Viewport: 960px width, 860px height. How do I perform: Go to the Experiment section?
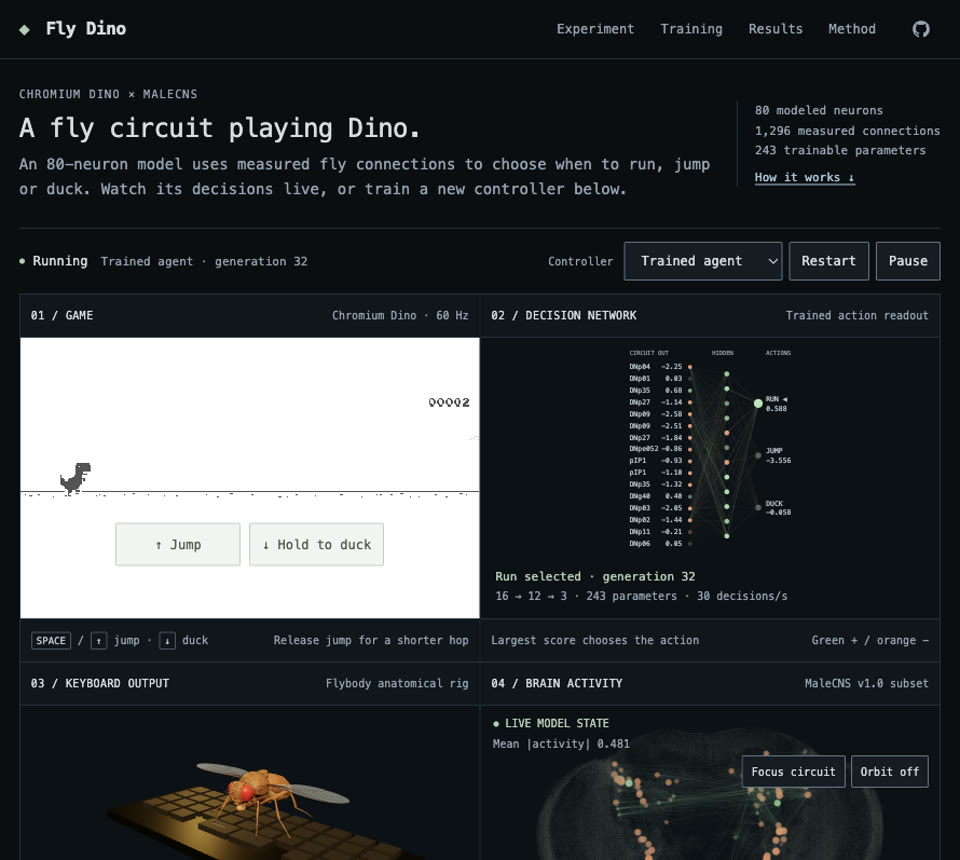click(x=595, y=29)
